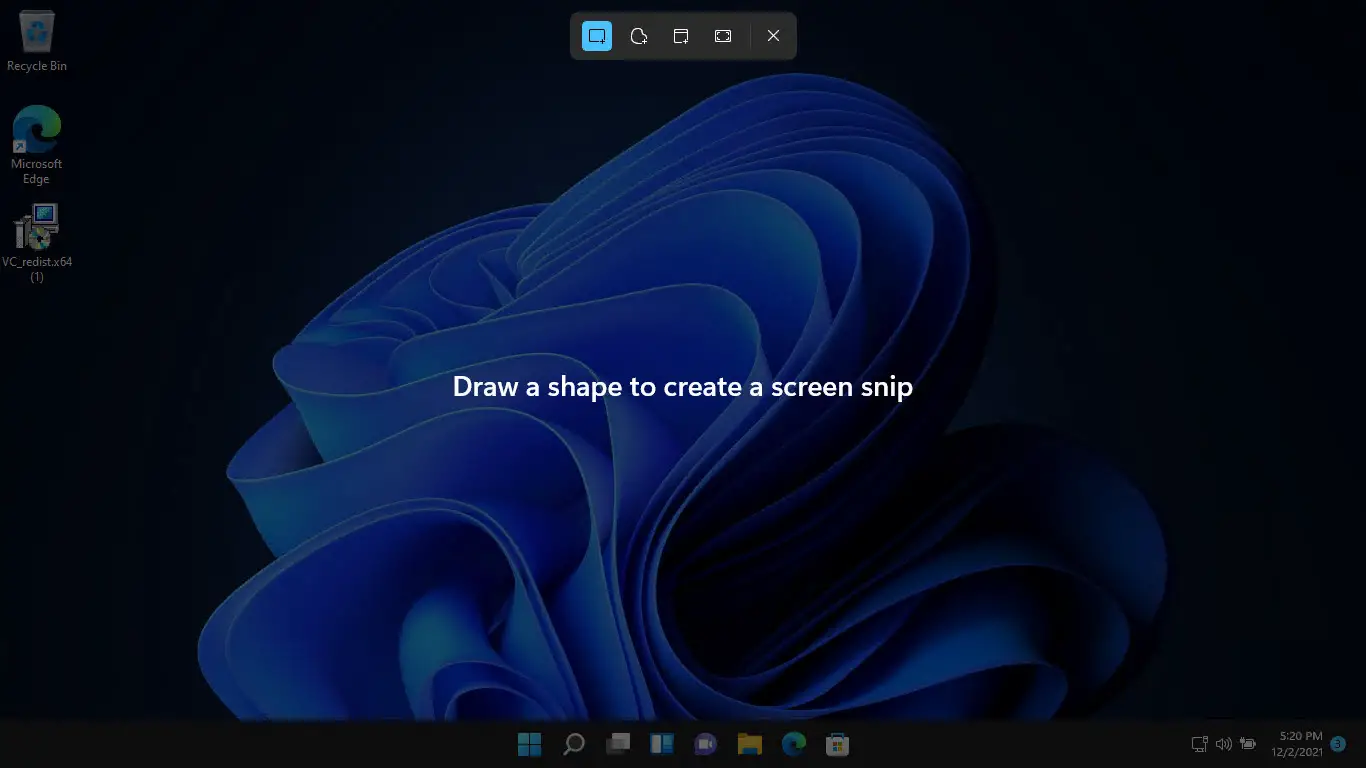Image resolution: width=1366 pixels, height=768 pixels.
Task: Open the Windows Start menu
Action: click(529, 744)
